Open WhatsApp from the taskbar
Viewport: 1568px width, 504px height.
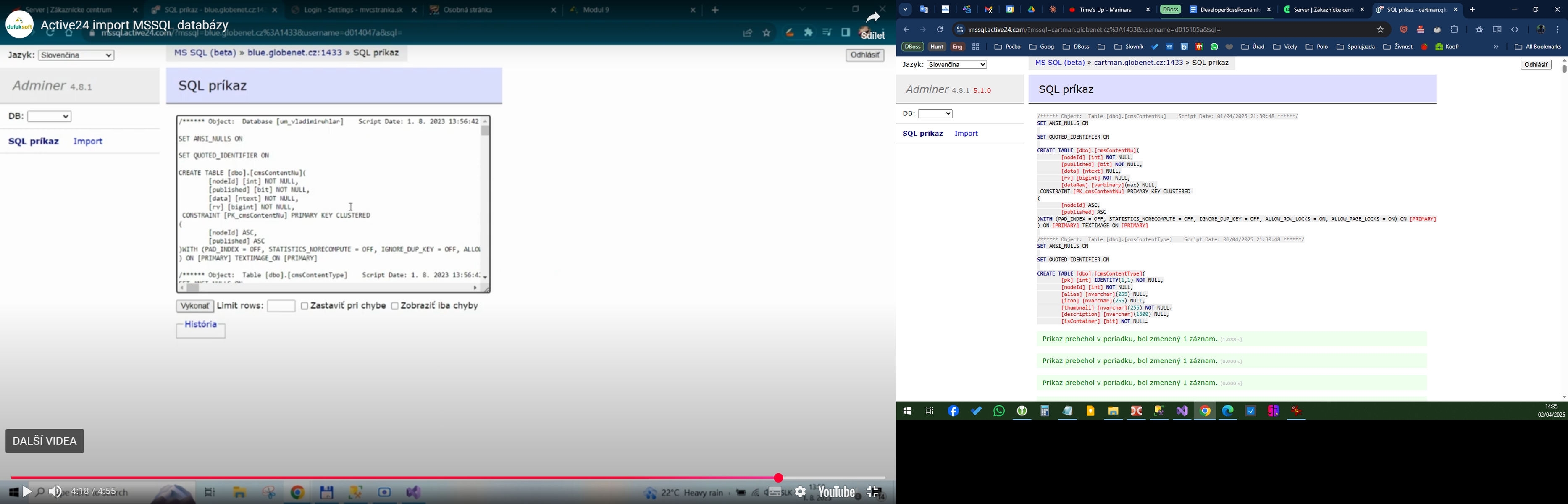pos(999,412)
